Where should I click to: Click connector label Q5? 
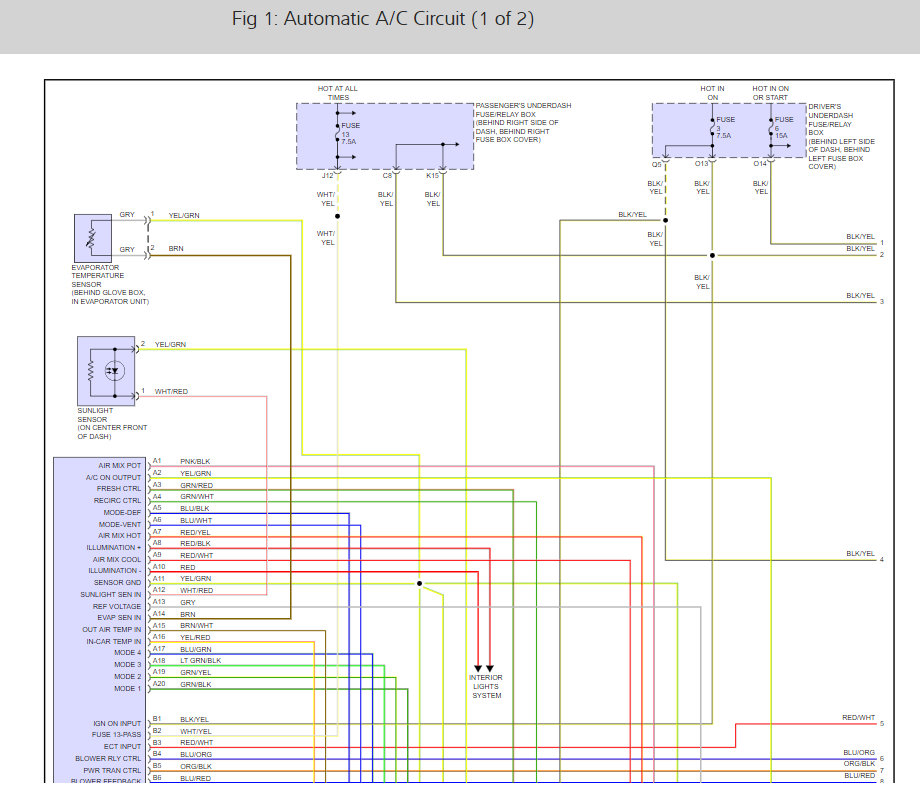click(657, 164)
